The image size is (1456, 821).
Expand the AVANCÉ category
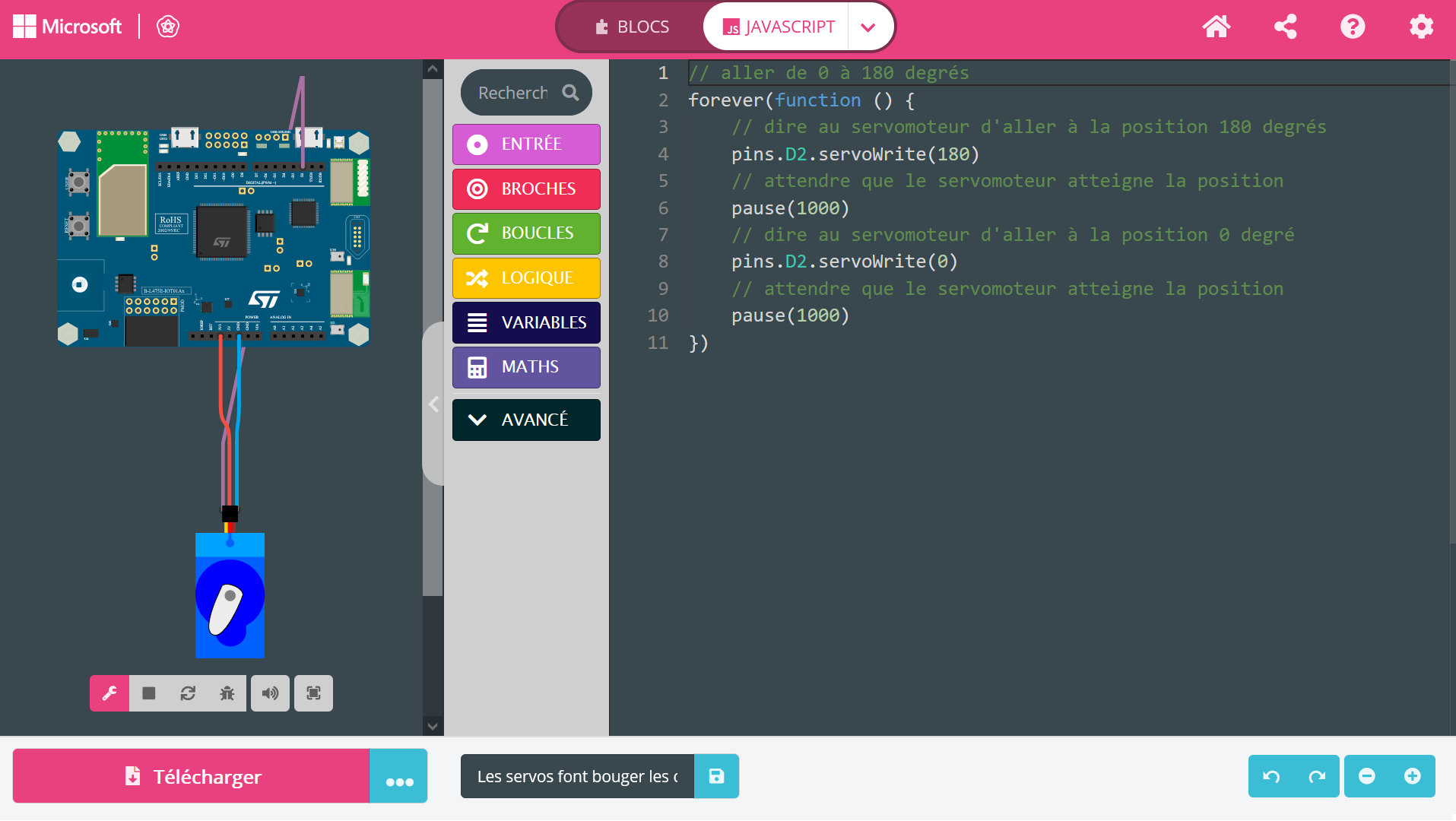[x=526, y=420]
